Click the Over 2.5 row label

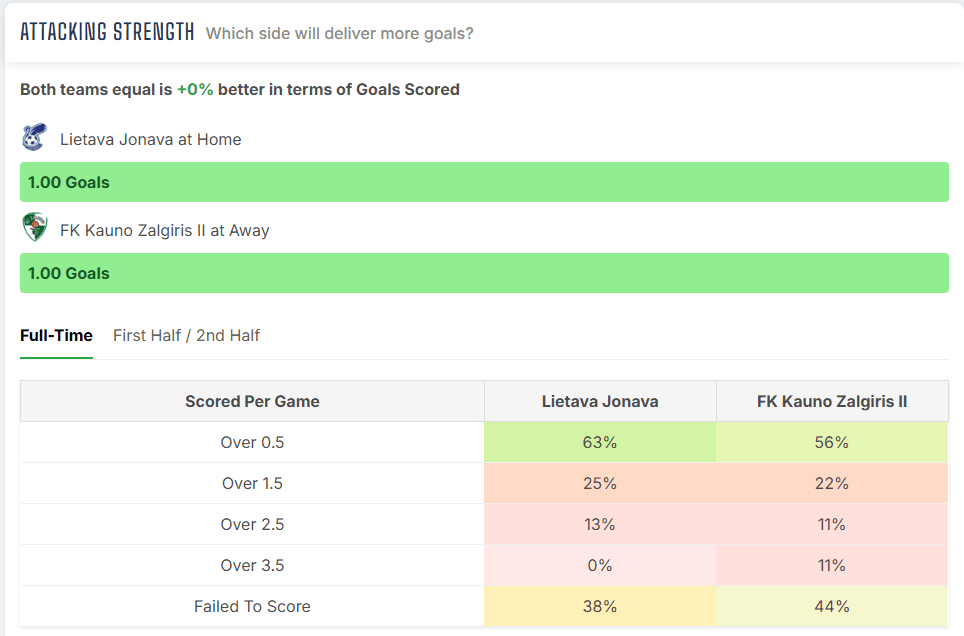(253, 525)
